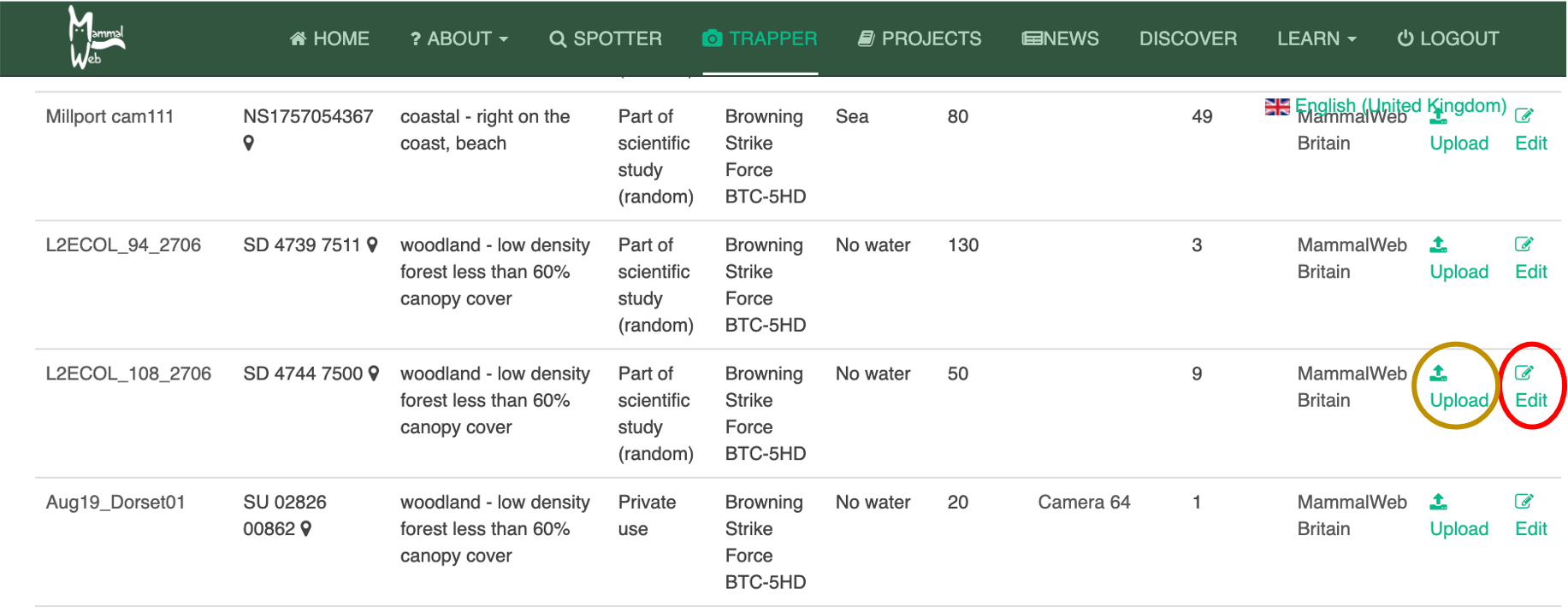Click edit pencil icon for L2ECOL_94_2706

(x=1524, y=244)
